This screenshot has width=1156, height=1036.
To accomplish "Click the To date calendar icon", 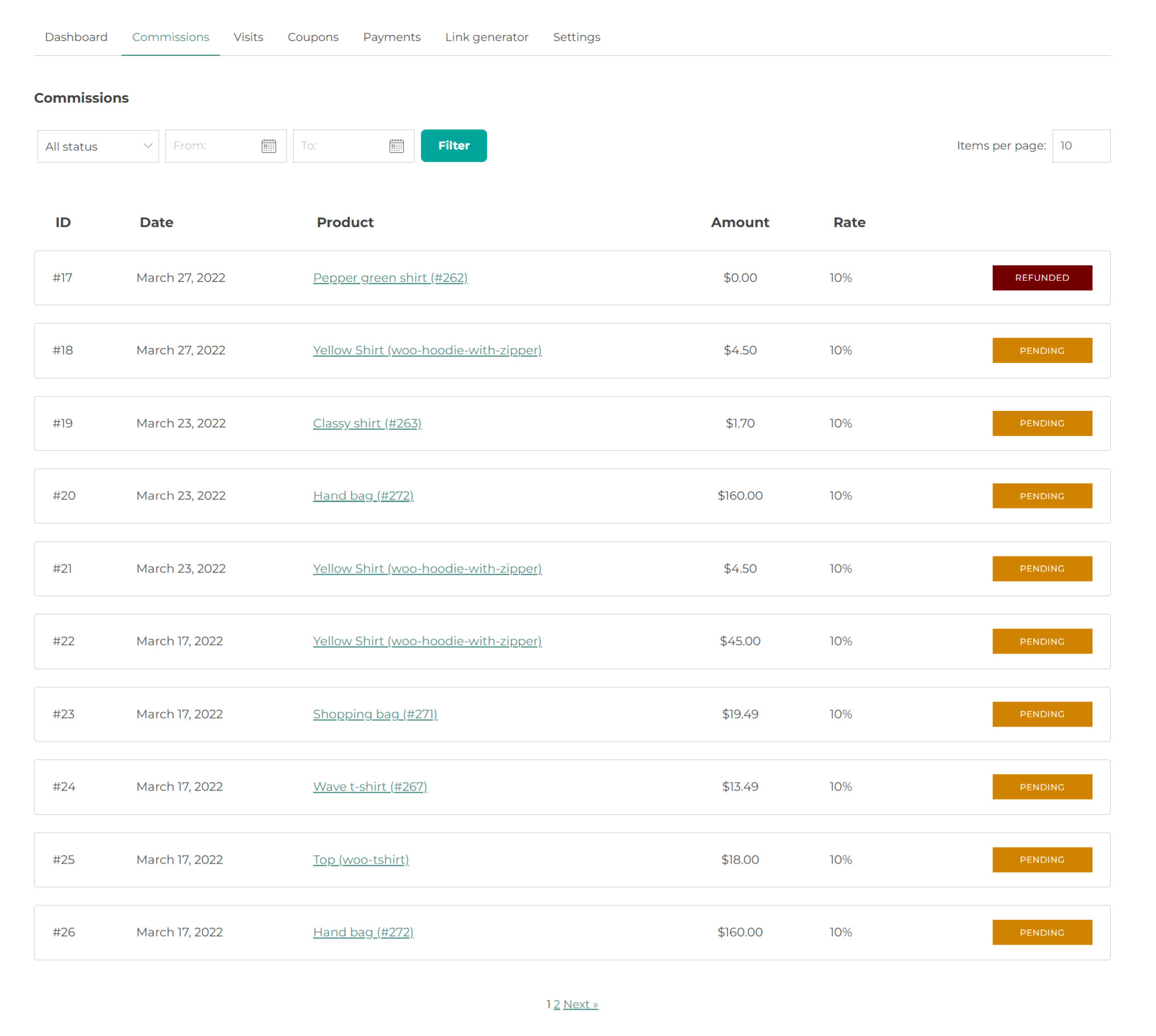I will [x=396, y=146].
